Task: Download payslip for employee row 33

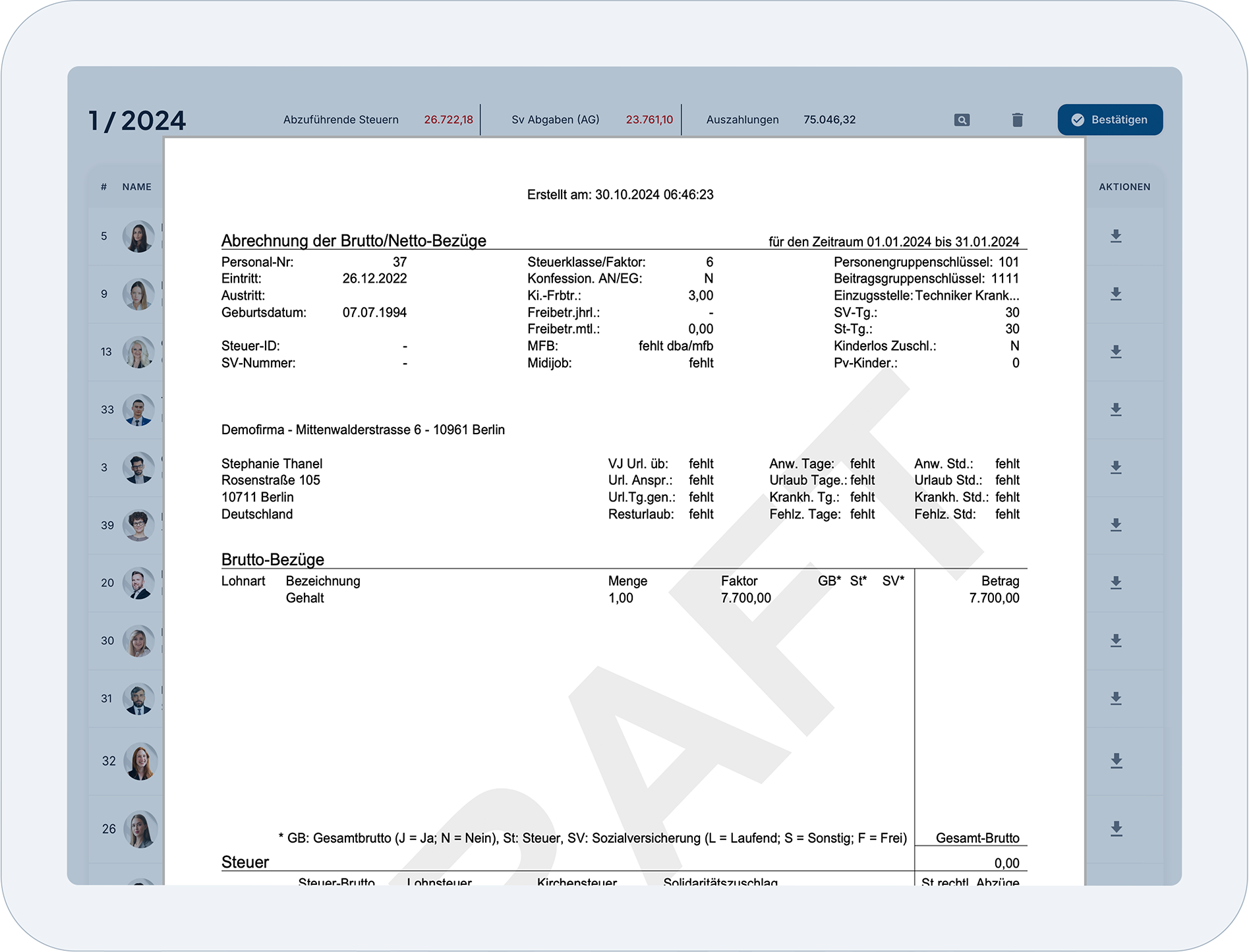Action: point(1116,409)
